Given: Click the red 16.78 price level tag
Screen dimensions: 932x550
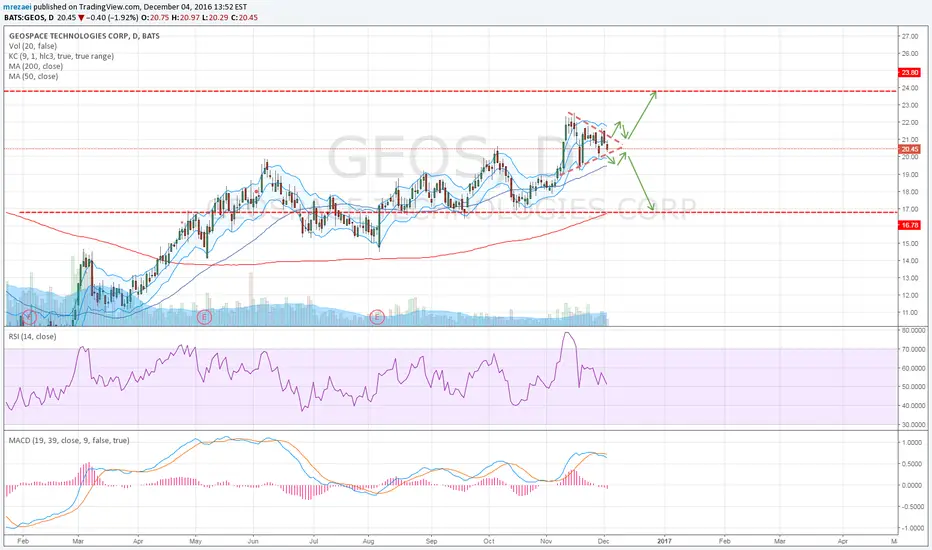Looking at the screenshot, I should [910, 225].
